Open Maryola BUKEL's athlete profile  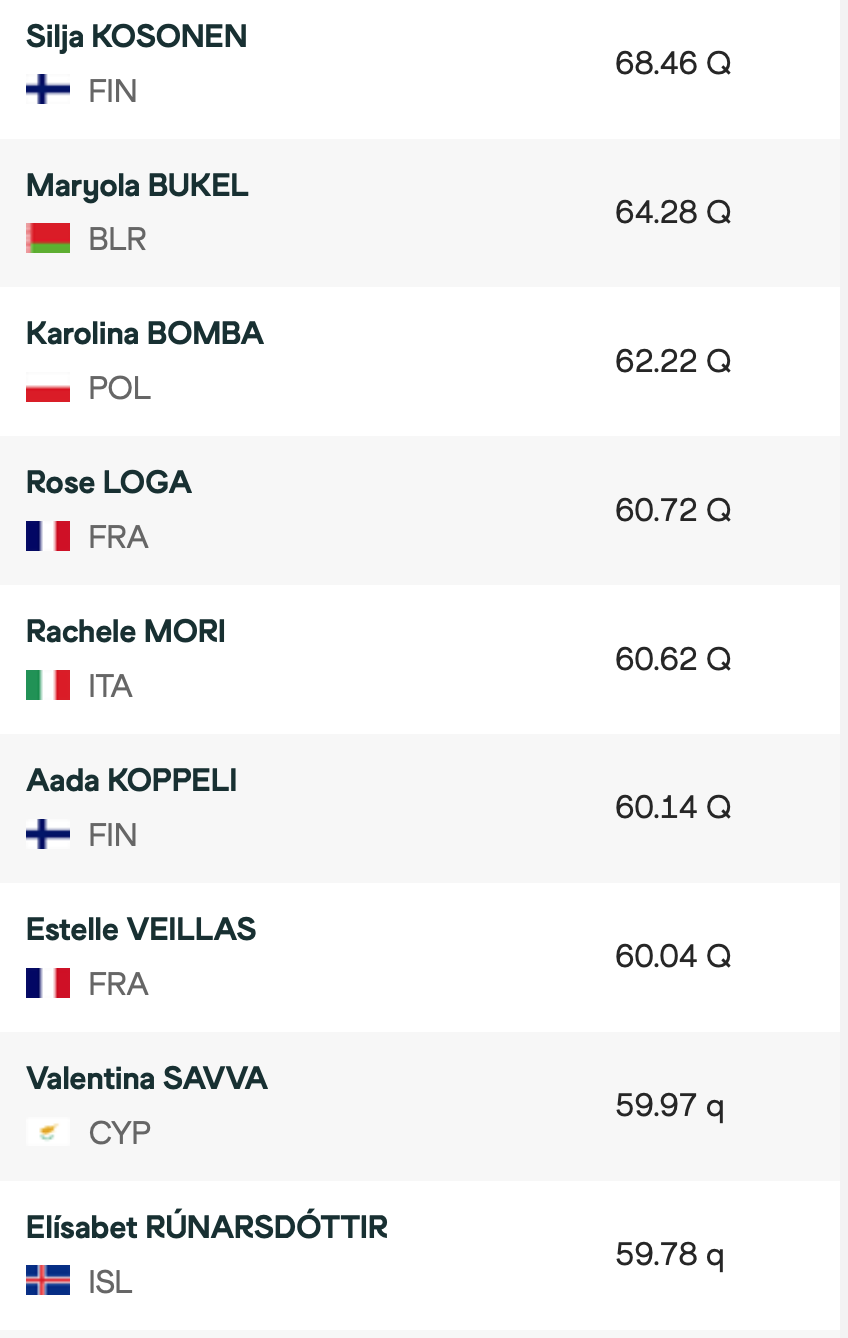tap(137, 186)
